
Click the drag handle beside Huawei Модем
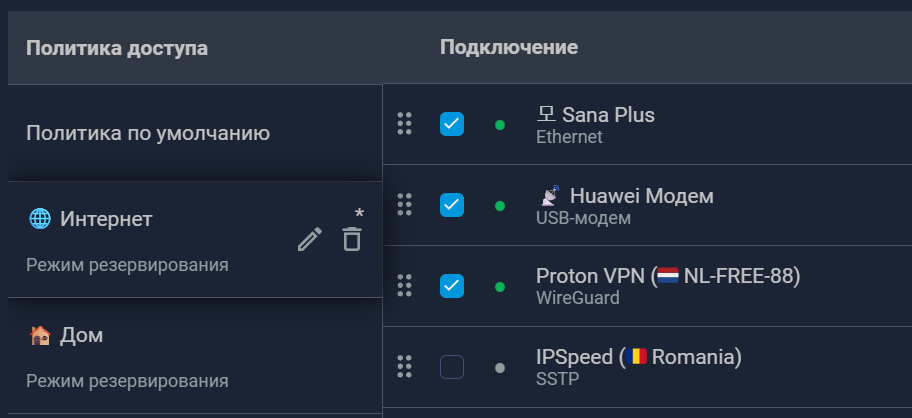click(404, 205)
